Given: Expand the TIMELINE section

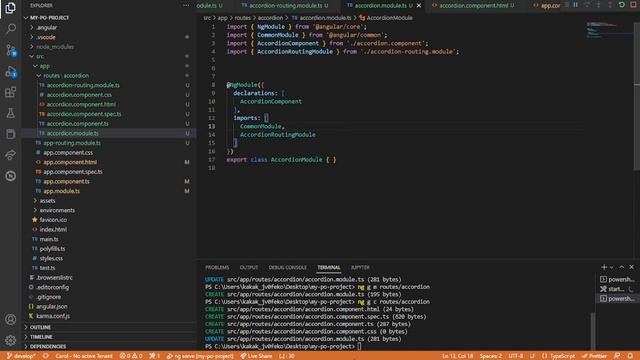Looking at the screenshot, I should [41, 337].
